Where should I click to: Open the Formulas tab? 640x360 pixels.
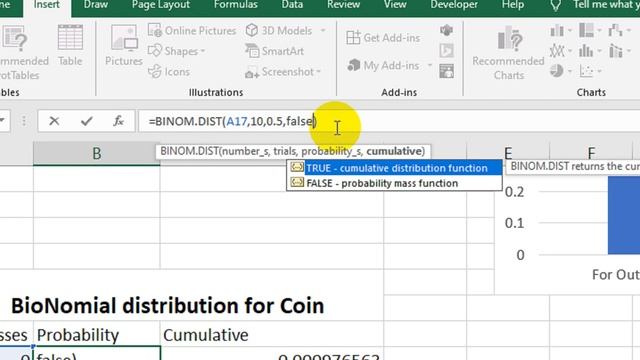236,5
